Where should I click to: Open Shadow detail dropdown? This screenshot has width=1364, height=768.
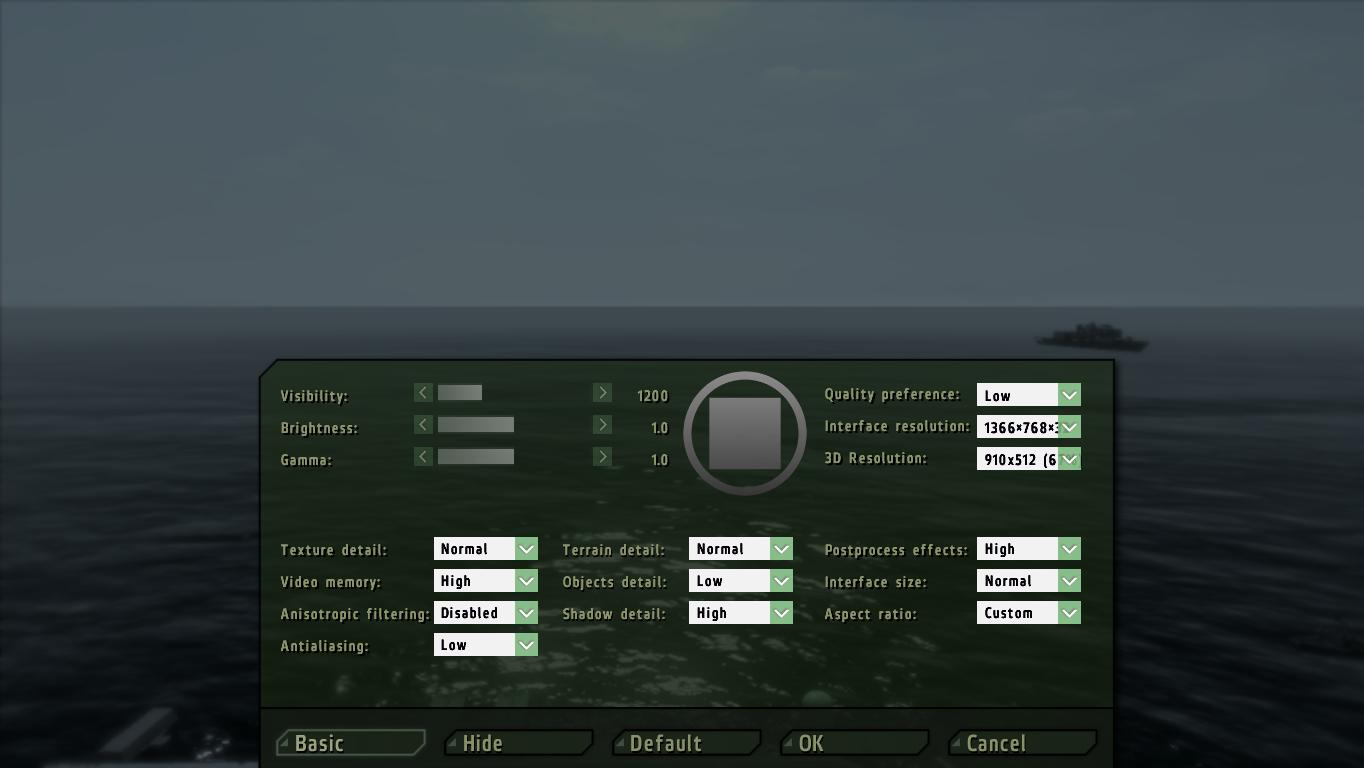[740, 613]
